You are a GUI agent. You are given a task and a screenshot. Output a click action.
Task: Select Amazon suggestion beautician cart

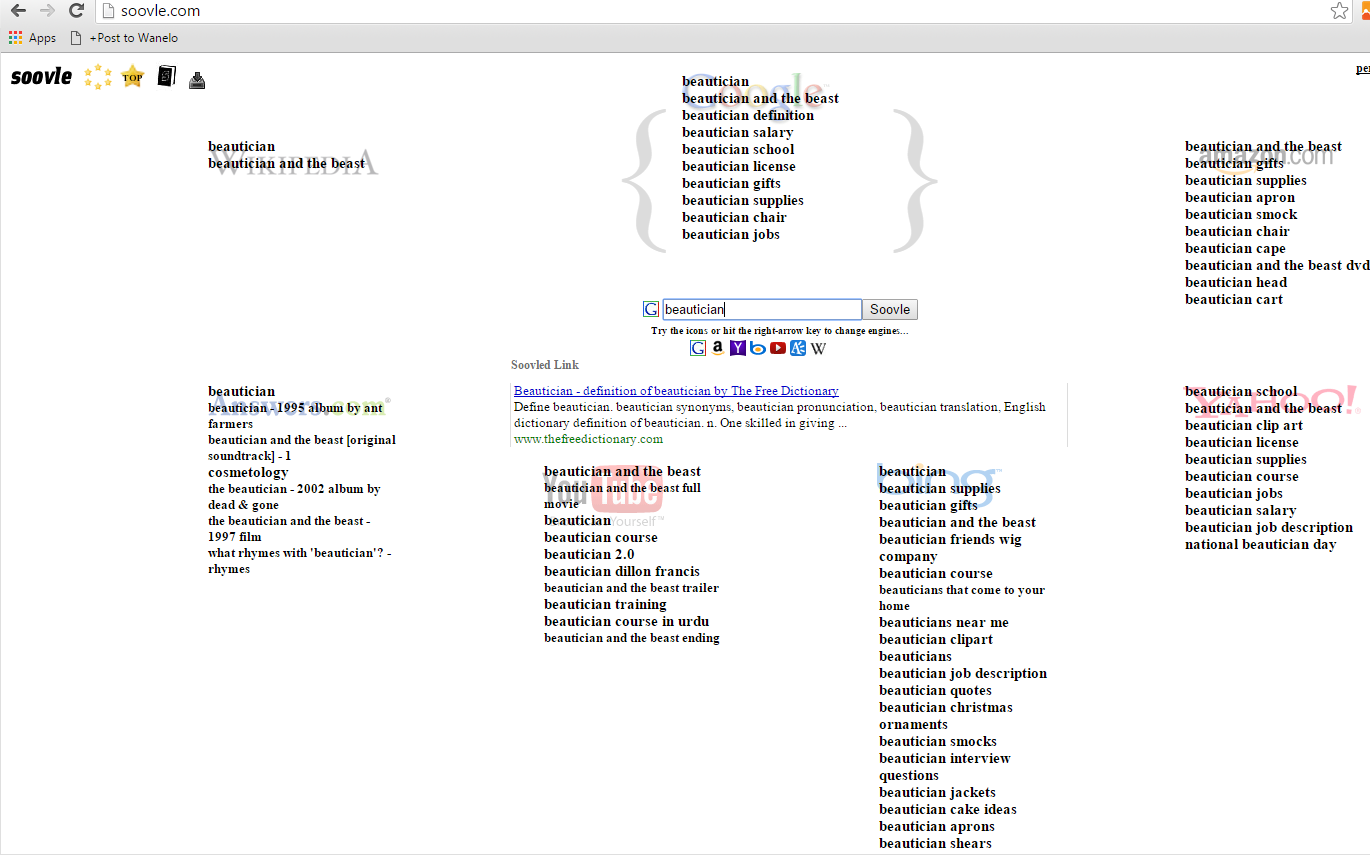point(1234,299)
